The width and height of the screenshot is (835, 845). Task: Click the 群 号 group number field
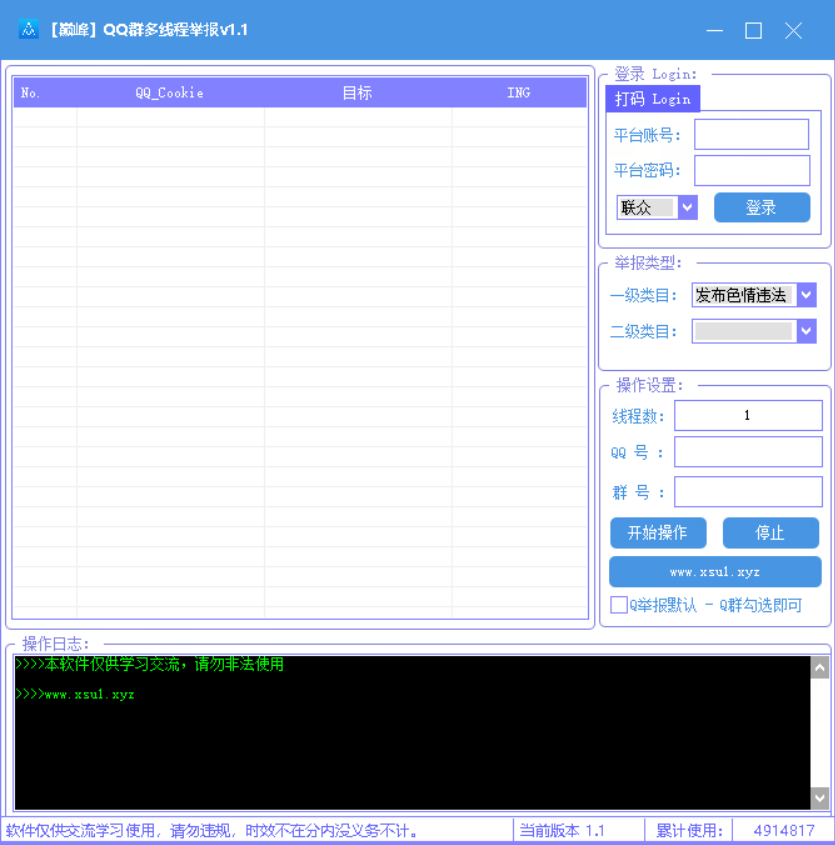[x=748, y=491]
